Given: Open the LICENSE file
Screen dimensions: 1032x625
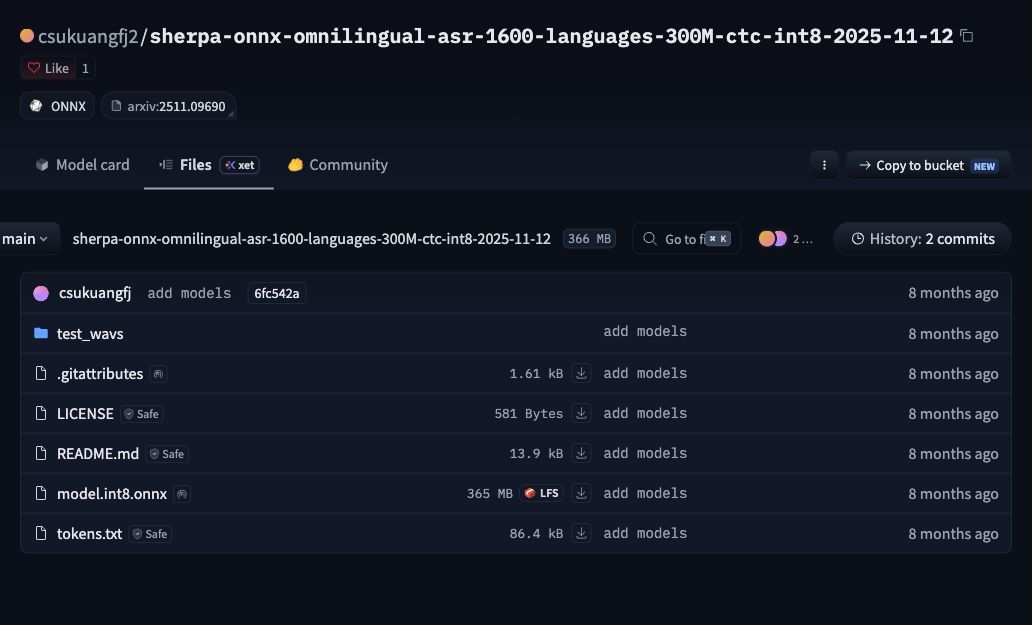Looking at the screenshot, I should pyautogui.click(x=85, y=414).
